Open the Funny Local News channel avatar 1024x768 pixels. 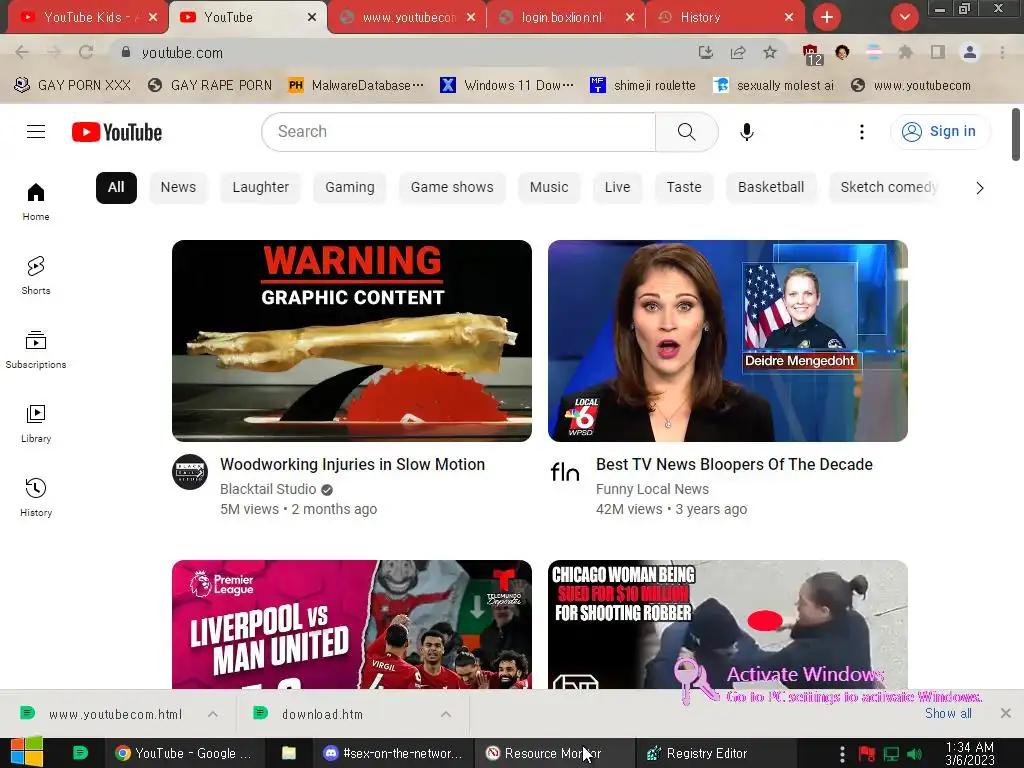(566, 472)
